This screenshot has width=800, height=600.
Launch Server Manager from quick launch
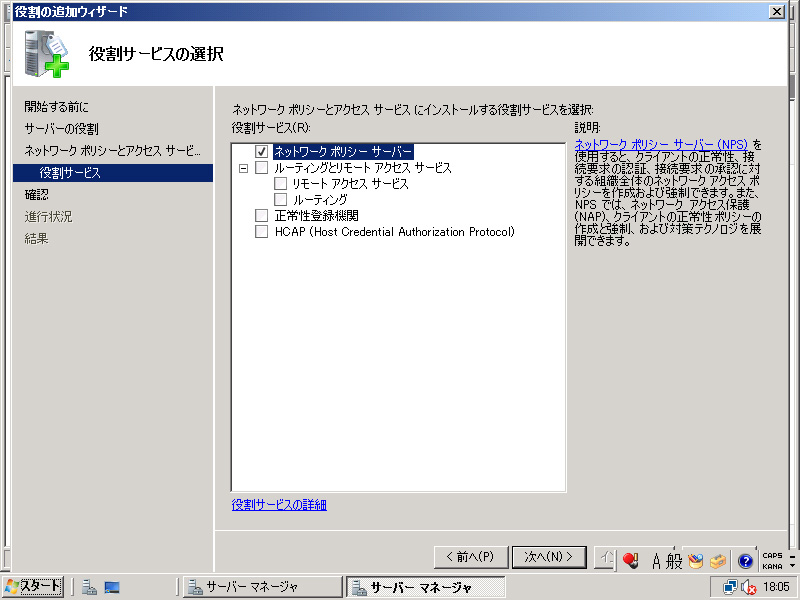89,587
